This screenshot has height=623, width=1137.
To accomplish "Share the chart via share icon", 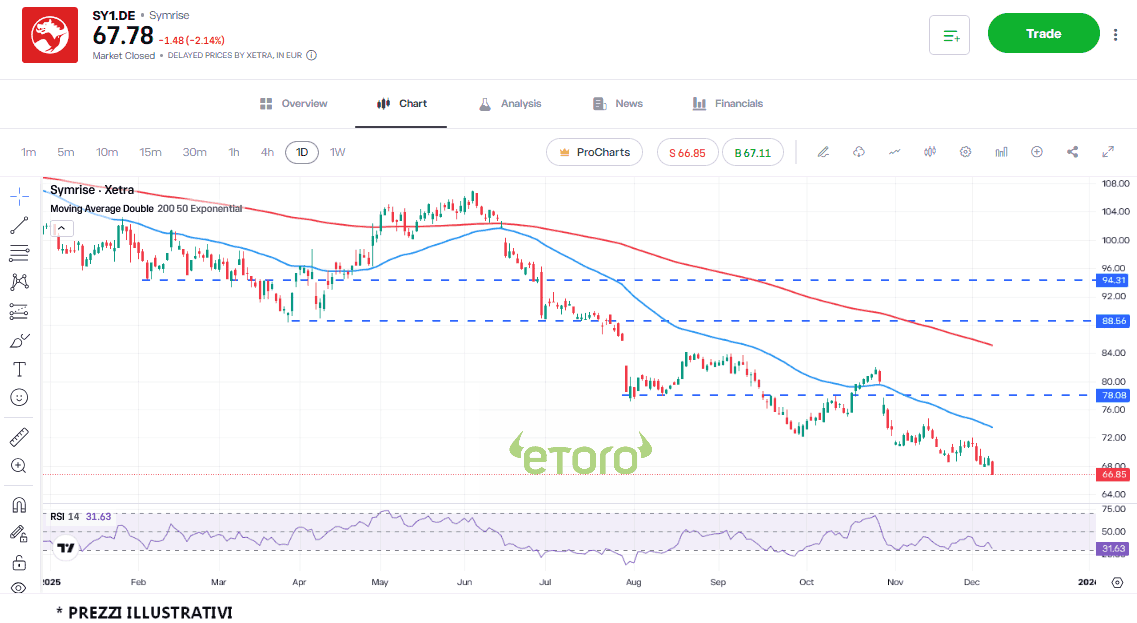I will pyautogui.click(x=1073, y=152).
